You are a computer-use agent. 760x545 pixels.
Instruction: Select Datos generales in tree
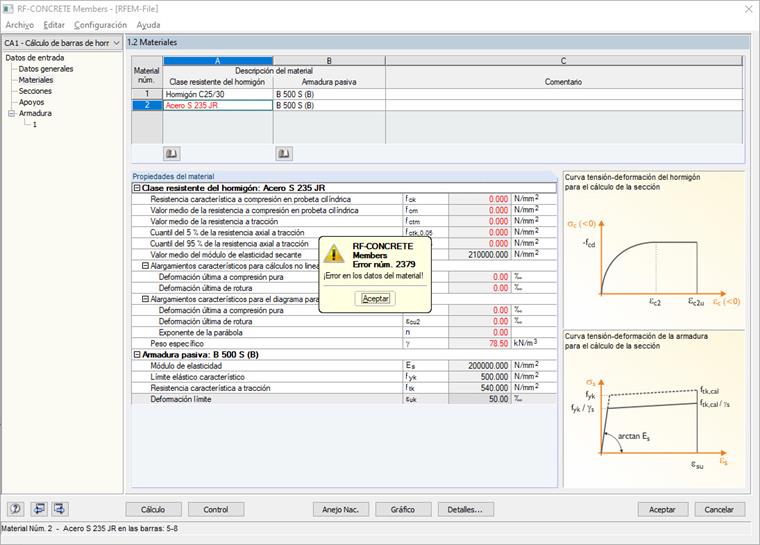(x=46, y=69)
